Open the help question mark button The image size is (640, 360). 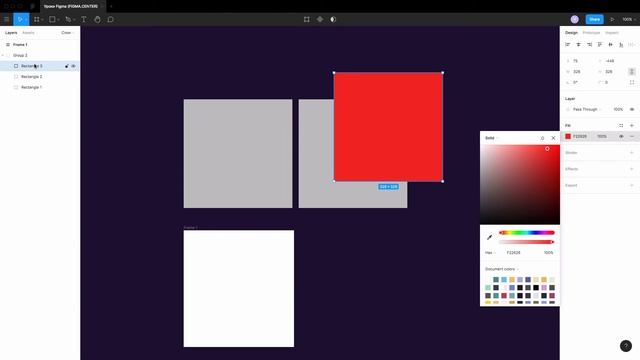tap(626, 346)
